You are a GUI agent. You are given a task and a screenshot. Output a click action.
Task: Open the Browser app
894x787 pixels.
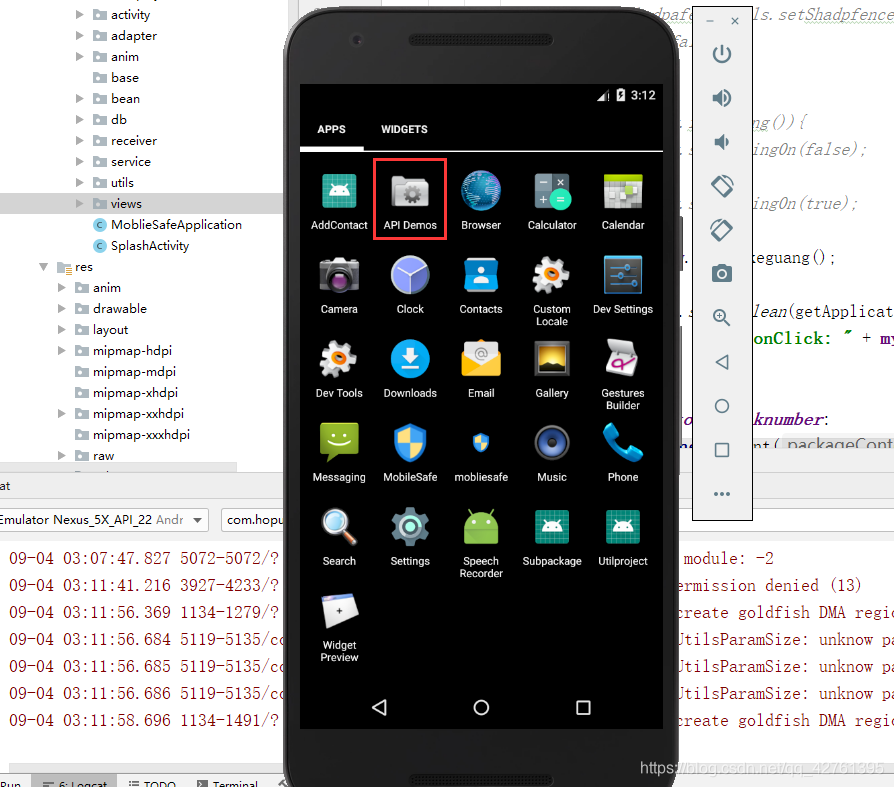[x=481, y=201]
